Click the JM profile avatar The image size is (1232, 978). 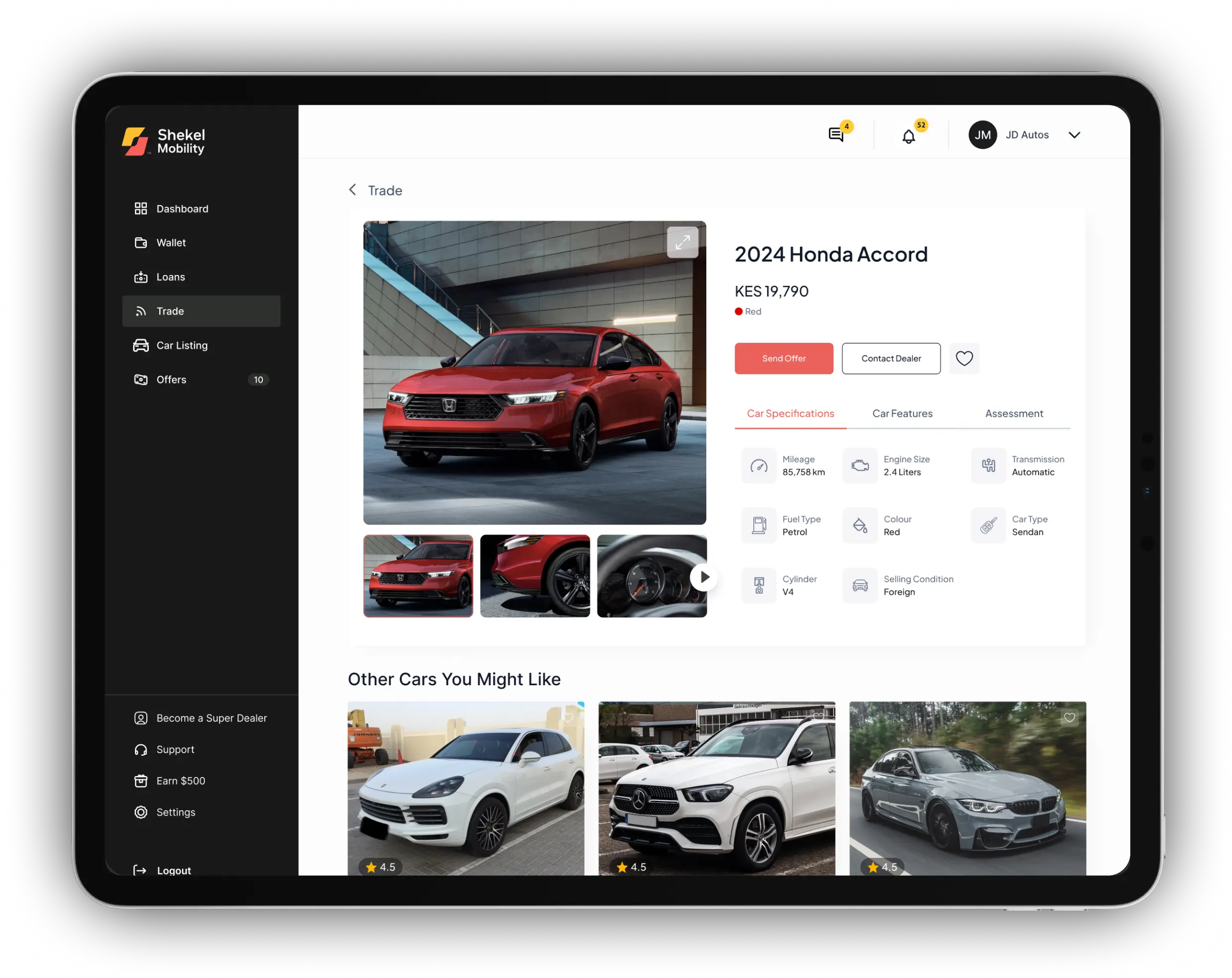click(x=983, y=135)
